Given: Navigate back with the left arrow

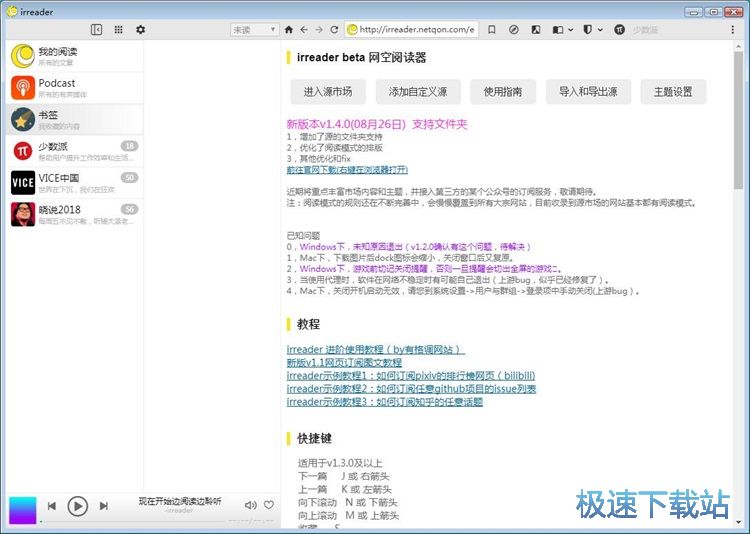Looking at the screenshot, I should [304, 30].
